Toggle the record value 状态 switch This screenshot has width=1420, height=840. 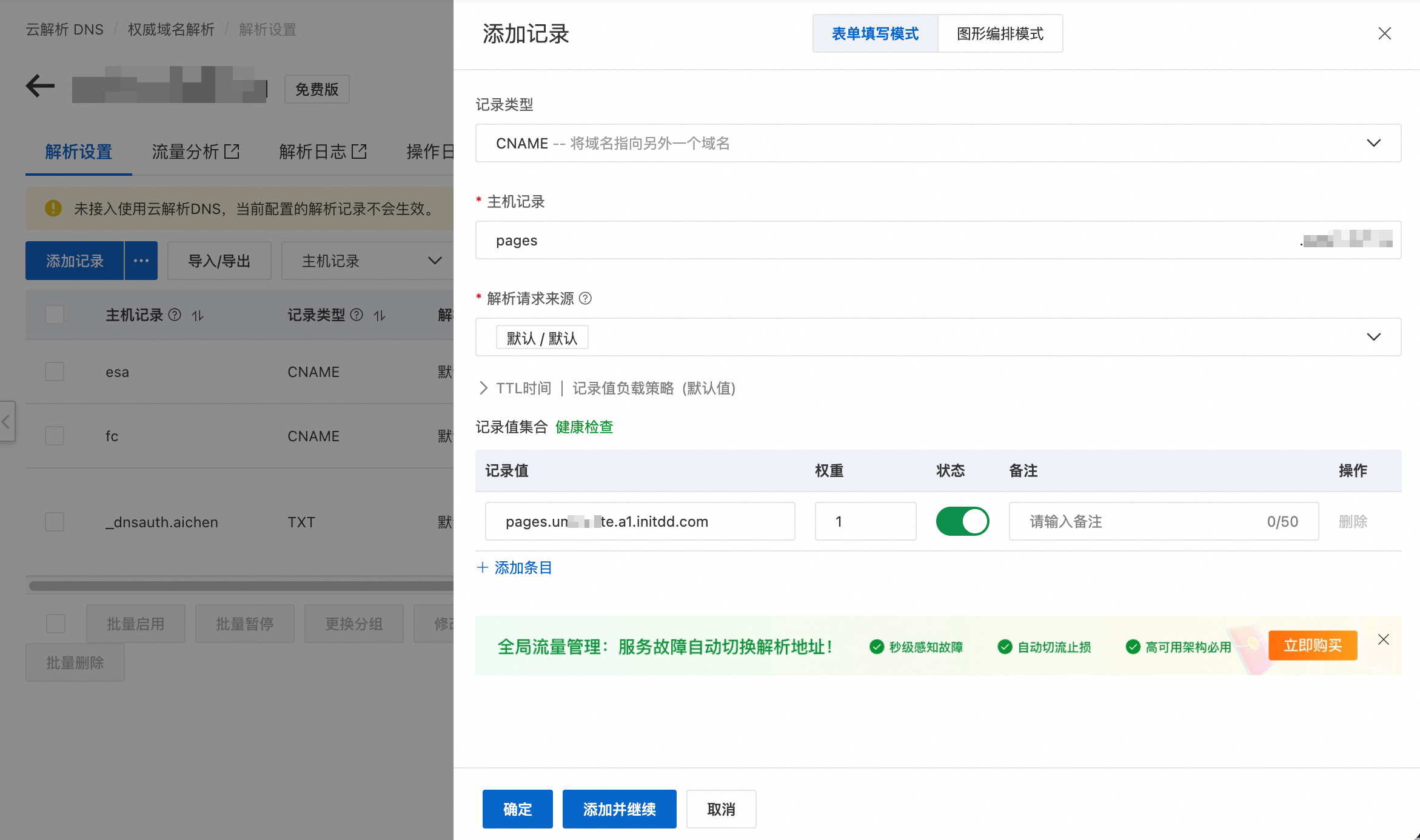point(962,521)
